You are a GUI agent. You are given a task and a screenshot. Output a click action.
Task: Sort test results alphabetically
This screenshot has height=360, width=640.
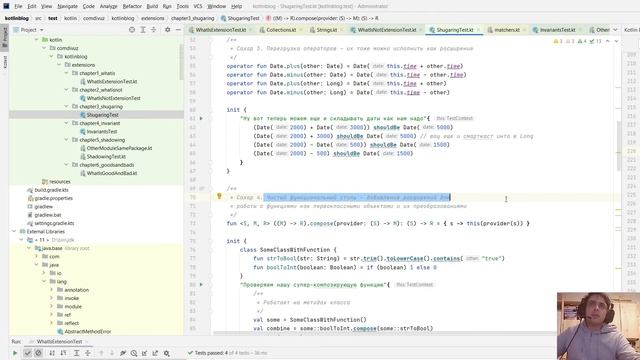(52, 353)
